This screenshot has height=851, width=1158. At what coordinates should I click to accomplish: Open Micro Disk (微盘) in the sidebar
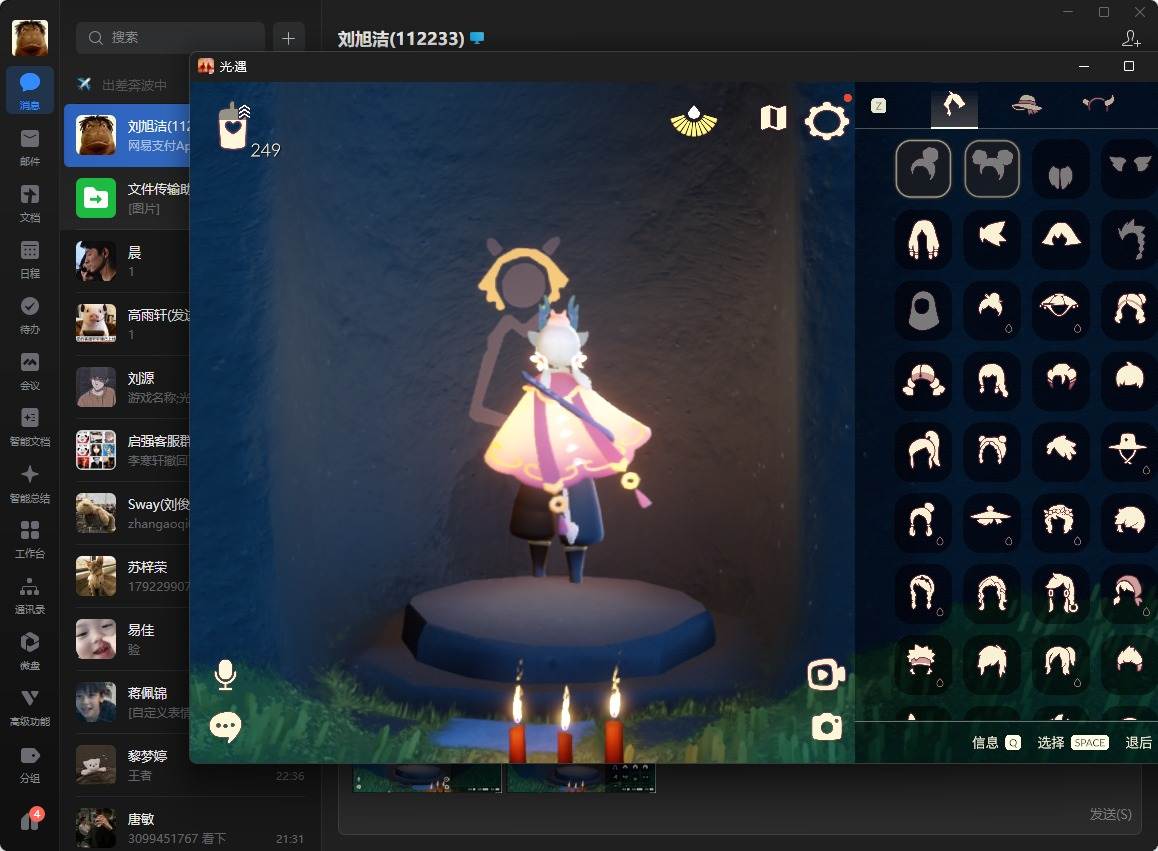tap(30, 651)
